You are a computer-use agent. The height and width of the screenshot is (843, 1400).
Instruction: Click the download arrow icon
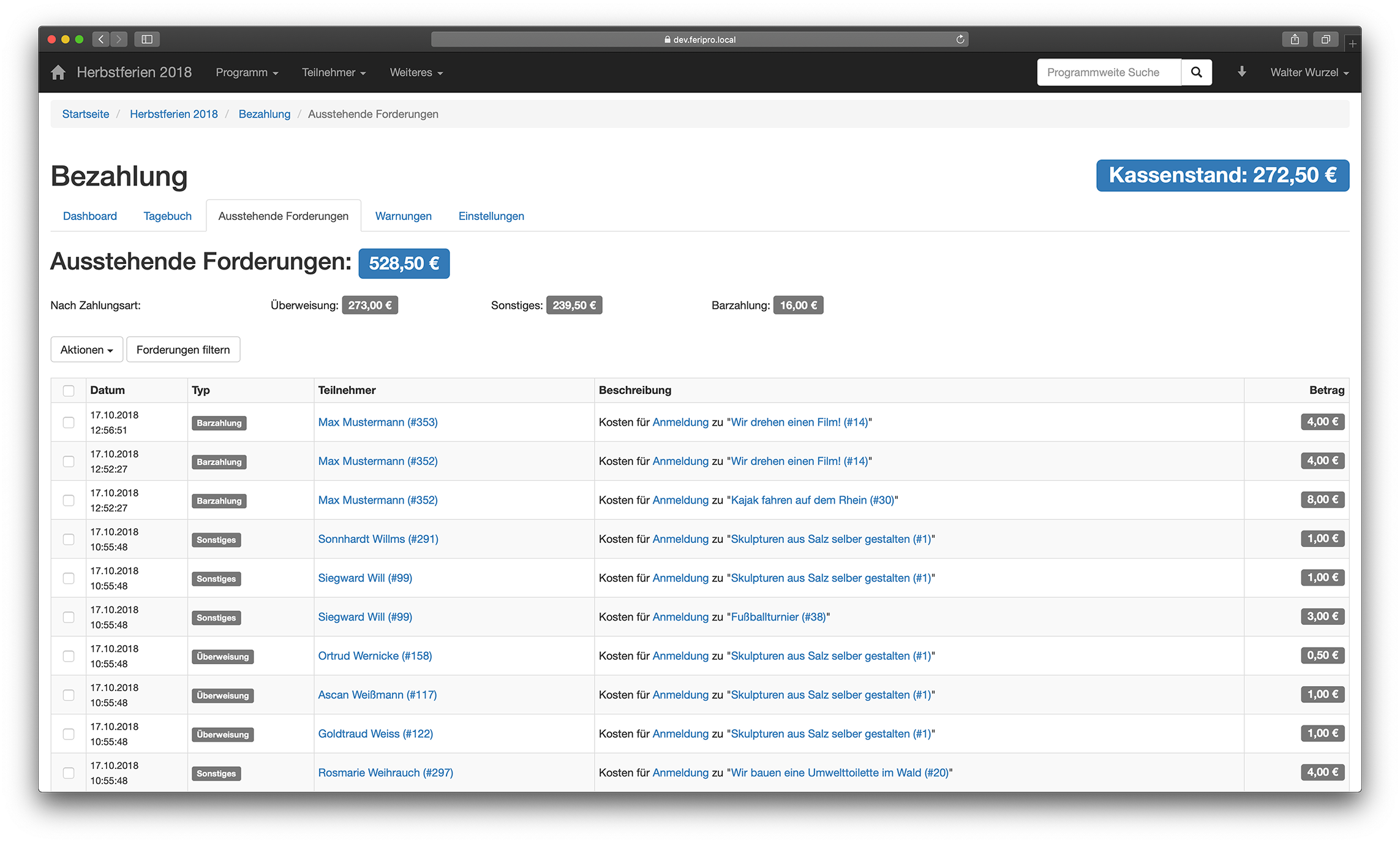[x=1241, y=72]
